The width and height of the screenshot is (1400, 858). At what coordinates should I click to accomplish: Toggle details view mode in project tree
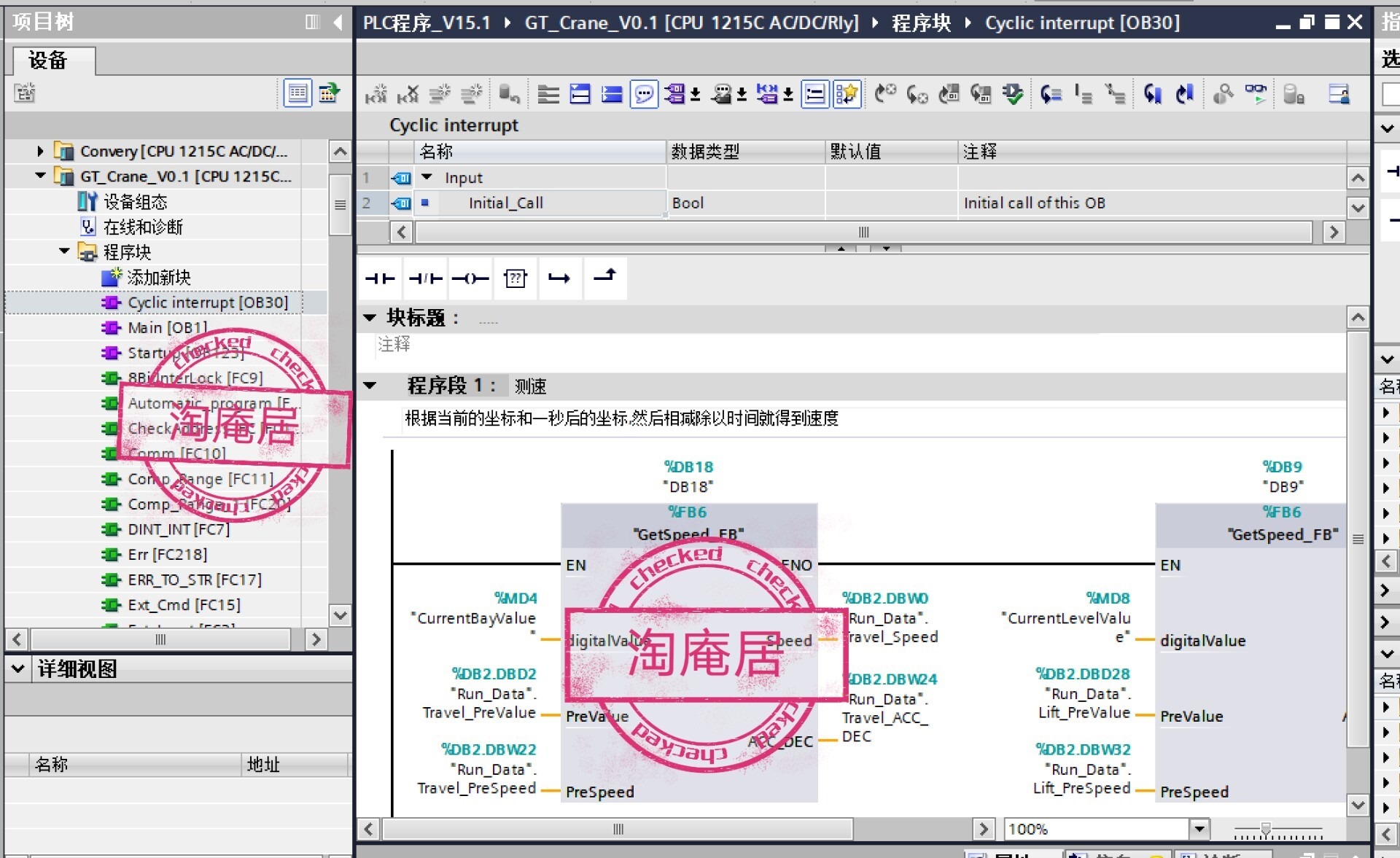coord(297,93)
